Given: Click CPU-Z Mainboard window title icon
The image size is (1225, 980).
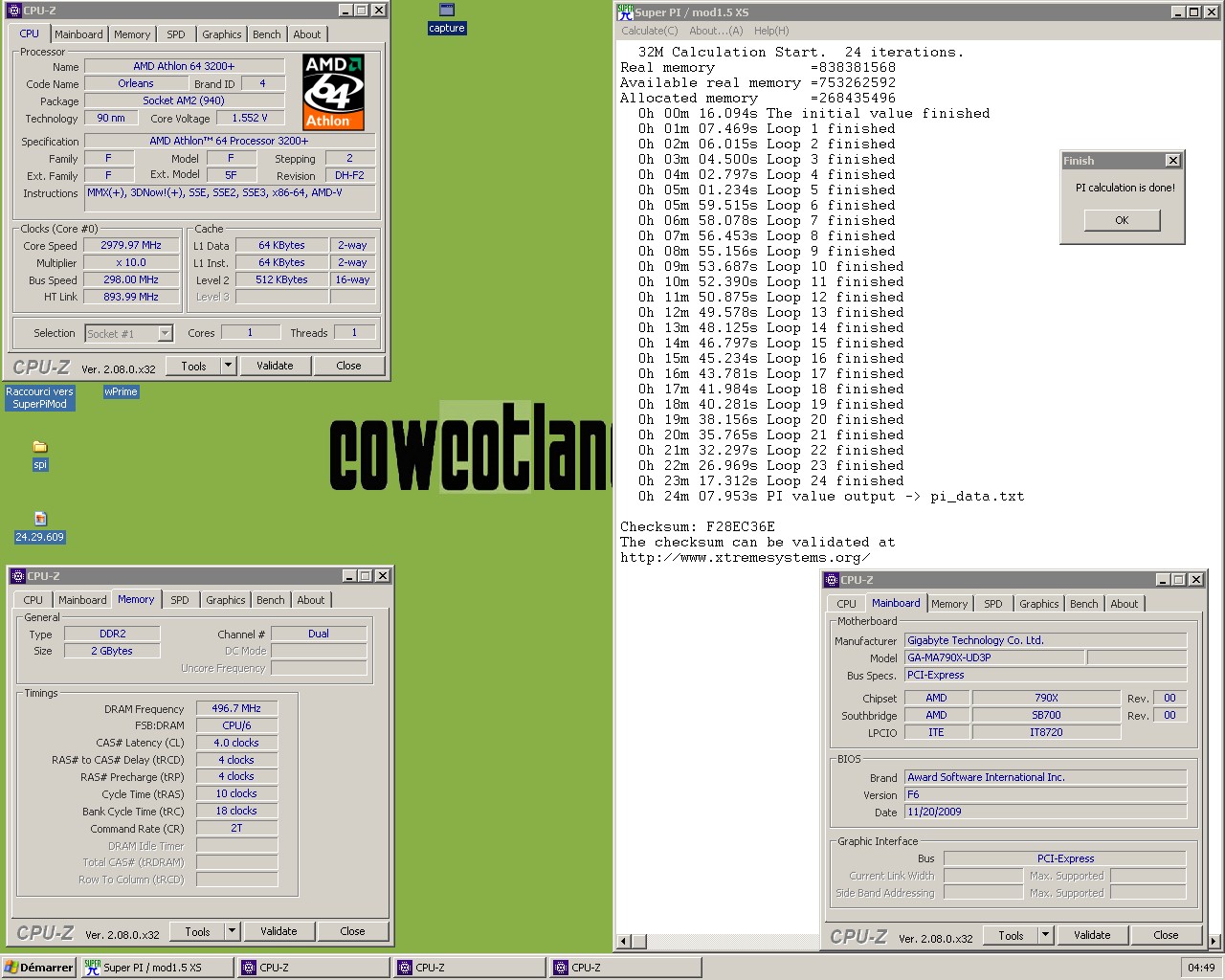Looking at the screenshot, I should [x=831, y=580].
